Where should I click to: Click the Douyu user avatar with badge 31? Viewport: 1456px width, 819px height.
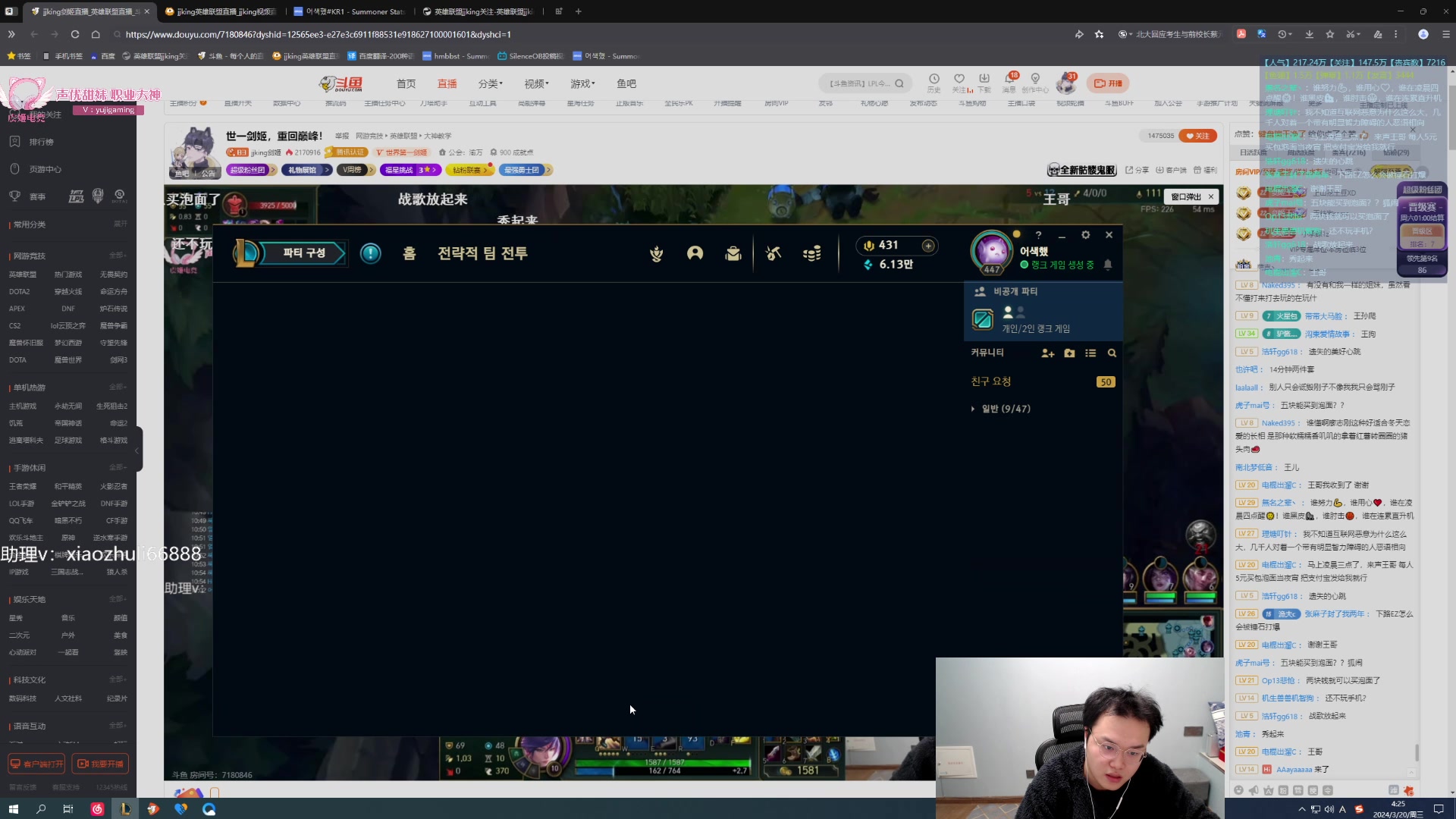click(x=1066, y=83)
